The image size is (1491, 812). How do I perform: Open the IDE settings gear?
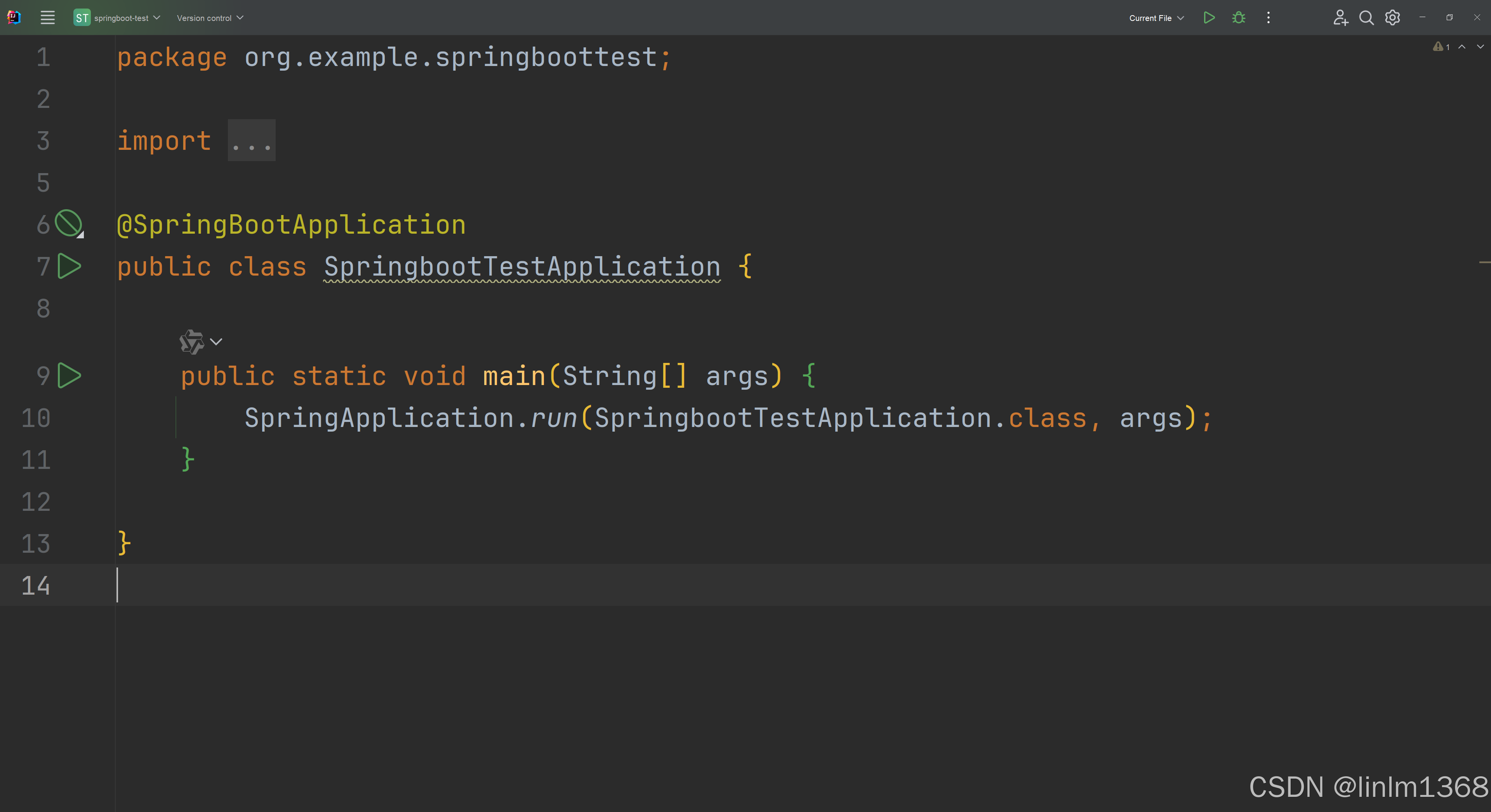click(x=1392, y=18)
